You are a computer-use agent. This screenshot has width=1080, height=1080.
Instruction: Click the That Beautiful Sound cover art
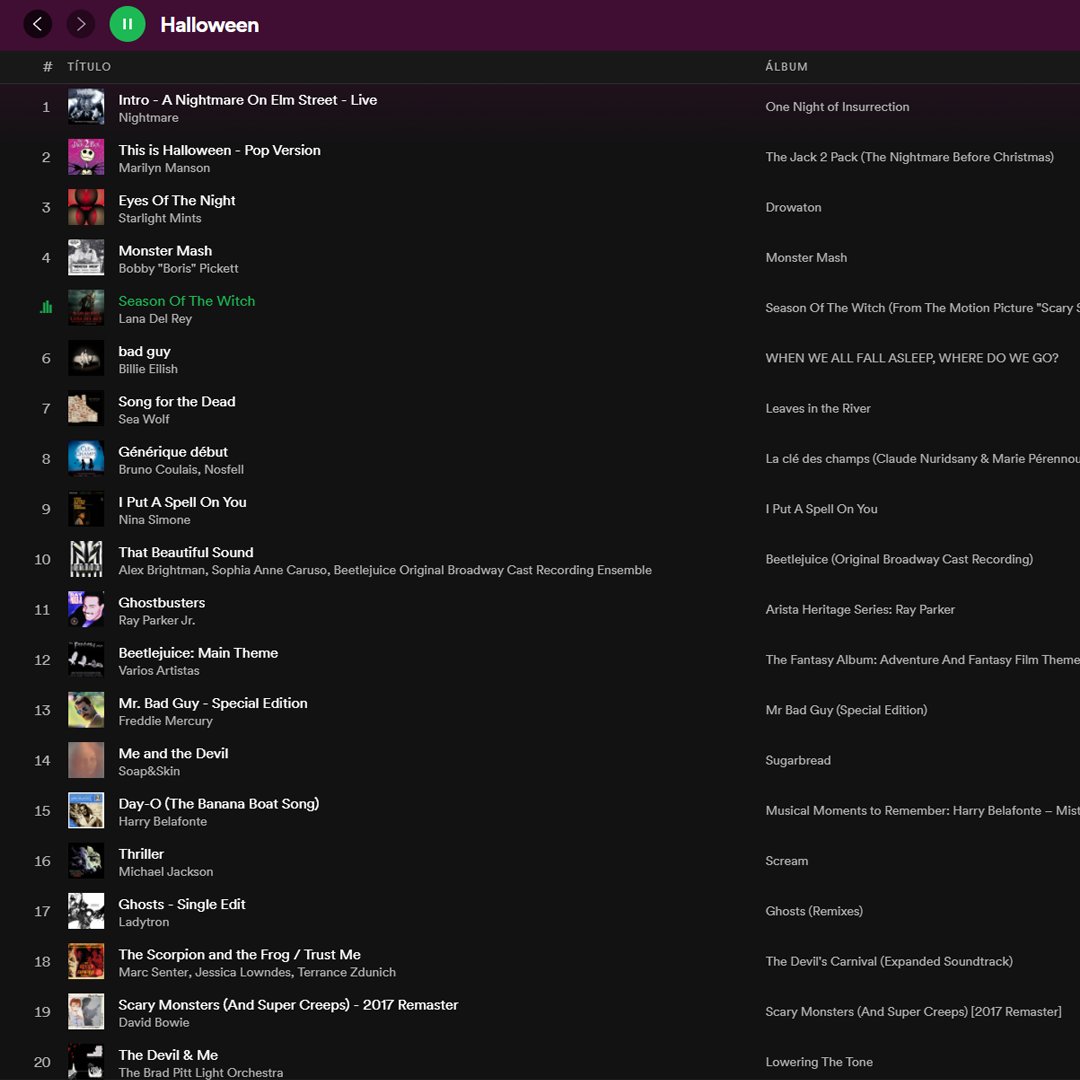(x=86, y=559)
